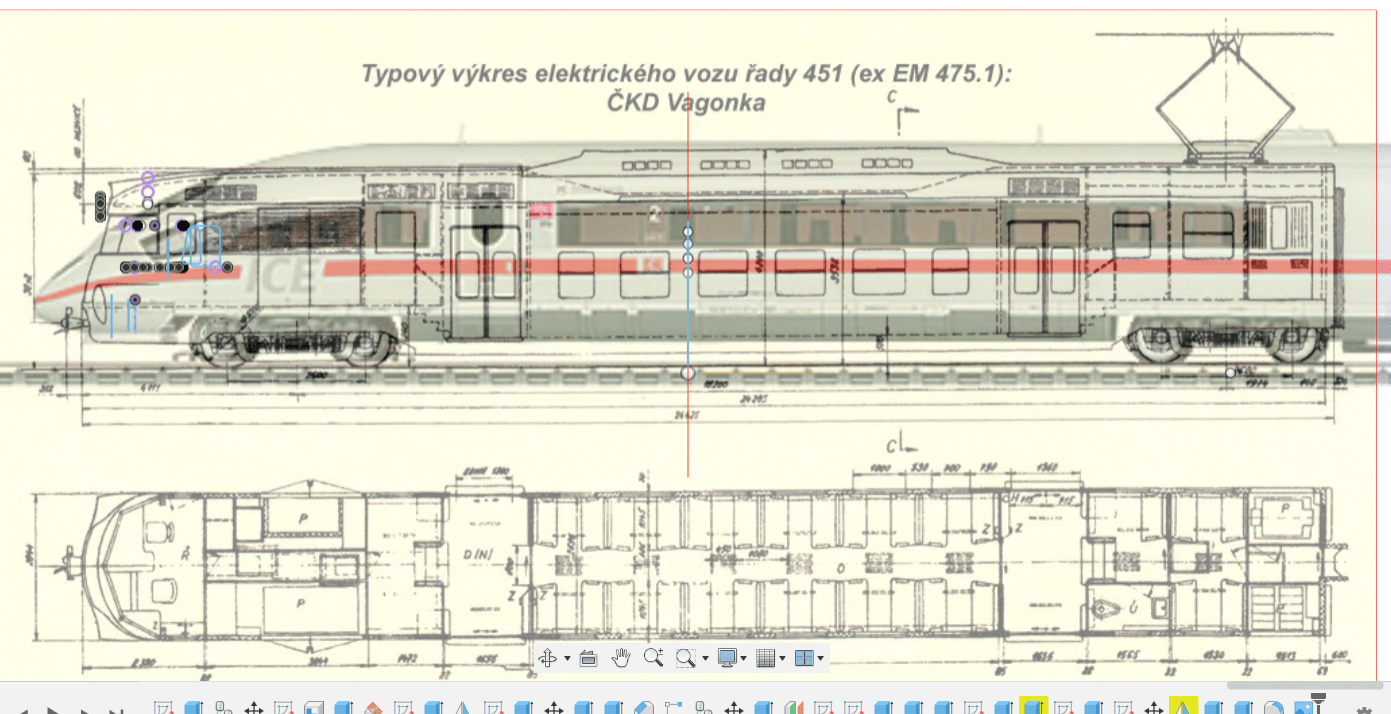1391x714 pixels.
Task: Click the green-red mirror feature in timeline
Action: 793,708
